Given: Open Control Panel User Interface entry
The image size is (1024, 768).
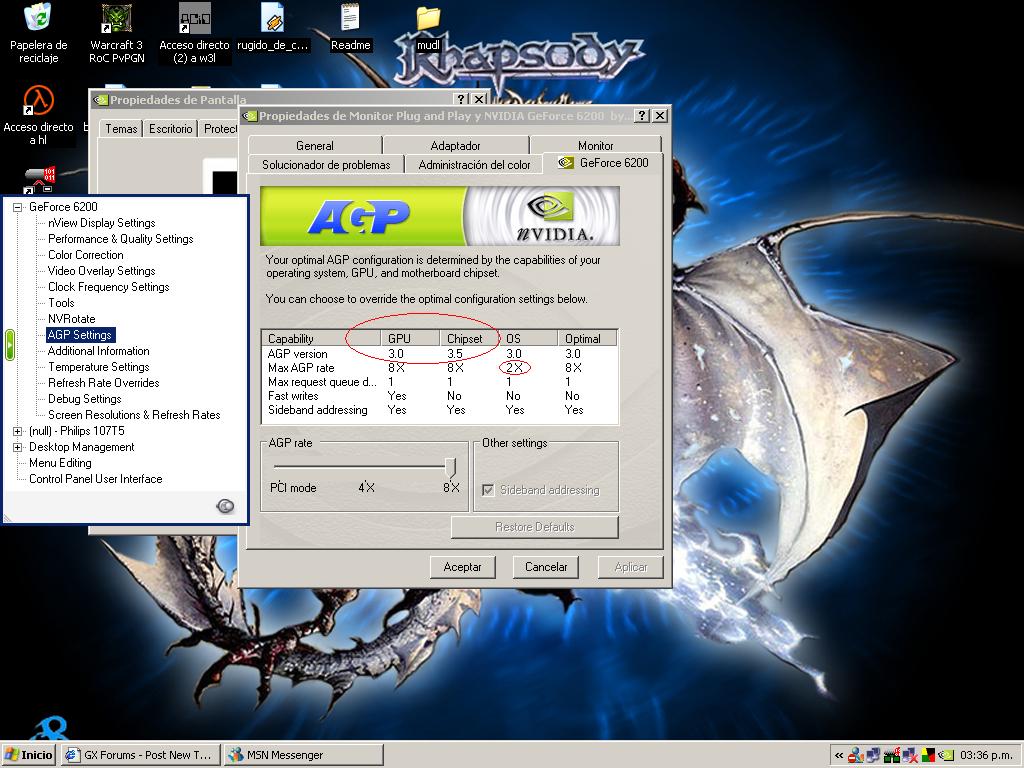Looking at the screenshot, I should [96, 479].
